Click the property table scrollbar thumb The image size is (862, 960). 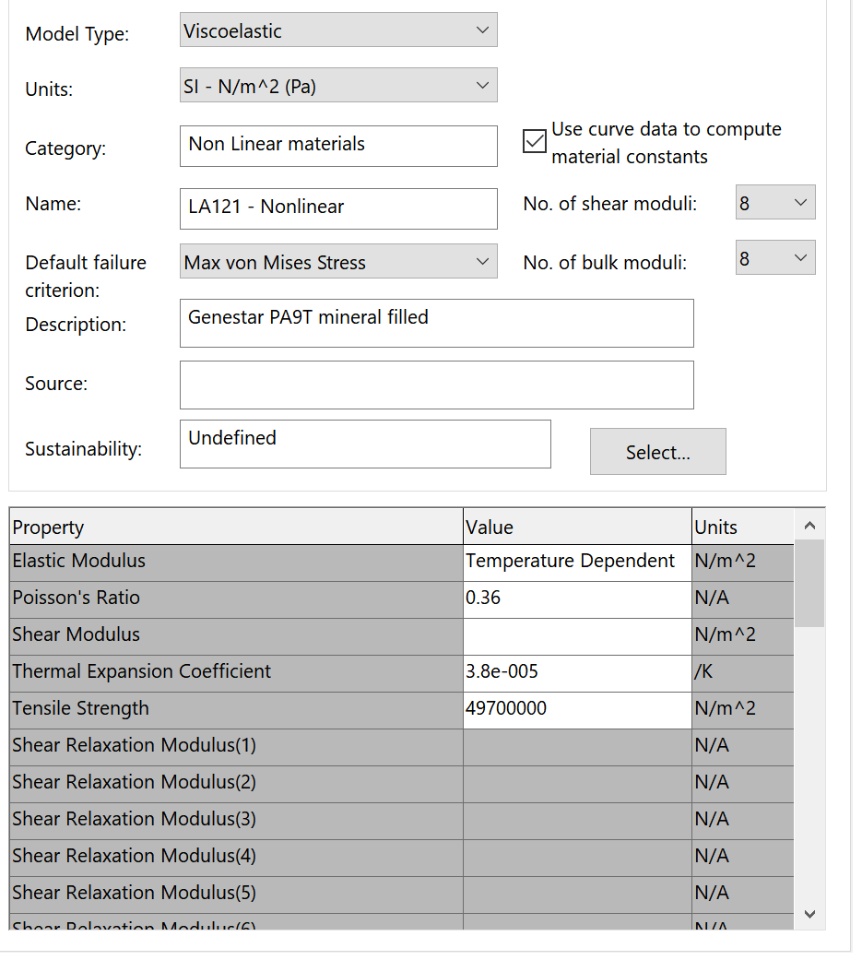[810, 583]
